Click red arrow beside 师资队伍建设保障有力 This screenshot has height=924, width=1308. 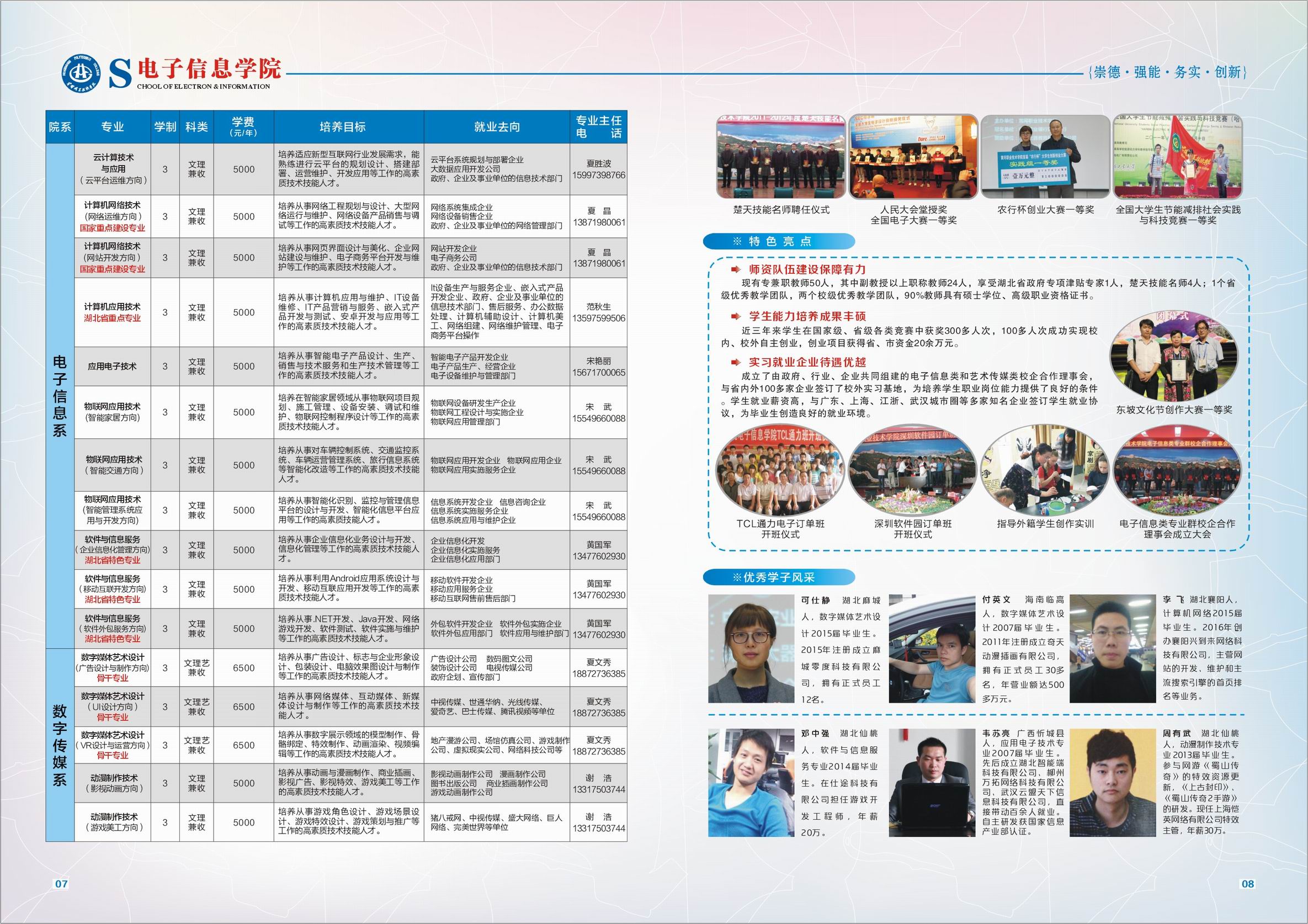click(x=737, y=269)
